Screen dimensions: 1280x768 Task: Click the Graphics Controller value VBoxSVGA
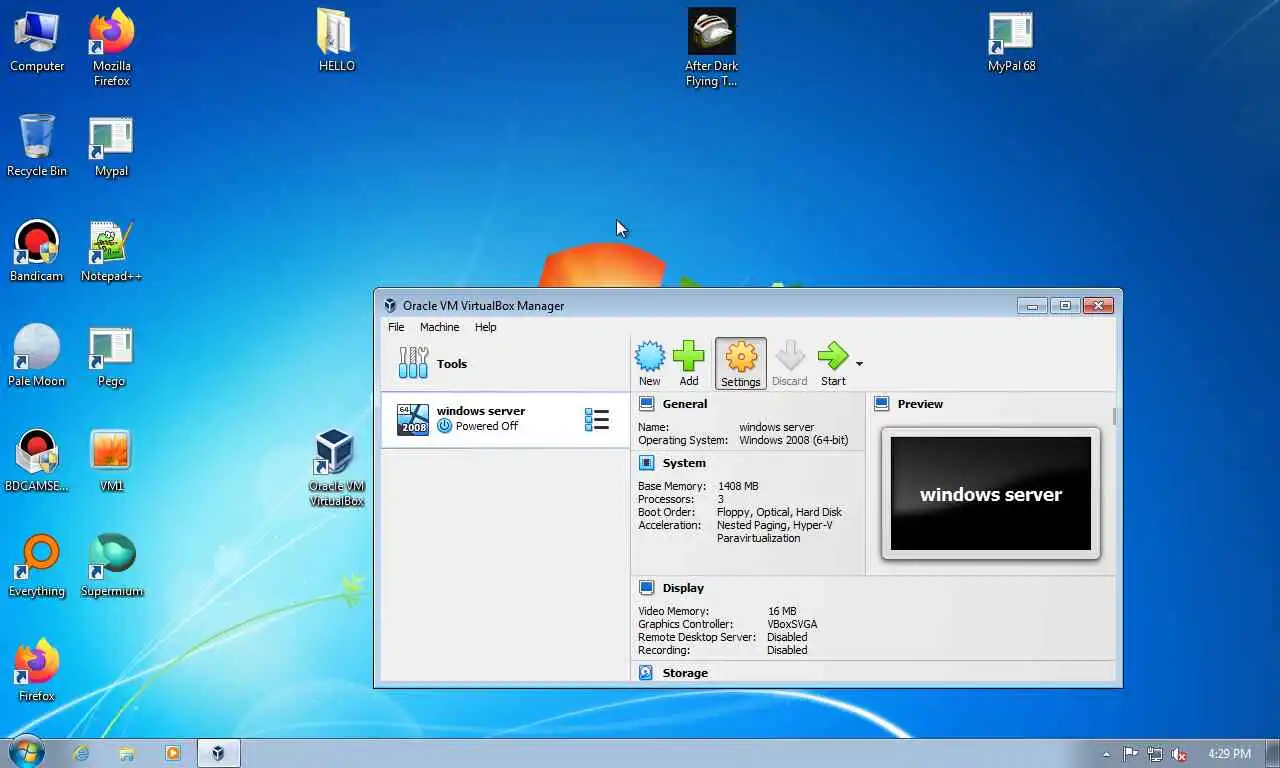pyautogui.click(x=792, y=624)
